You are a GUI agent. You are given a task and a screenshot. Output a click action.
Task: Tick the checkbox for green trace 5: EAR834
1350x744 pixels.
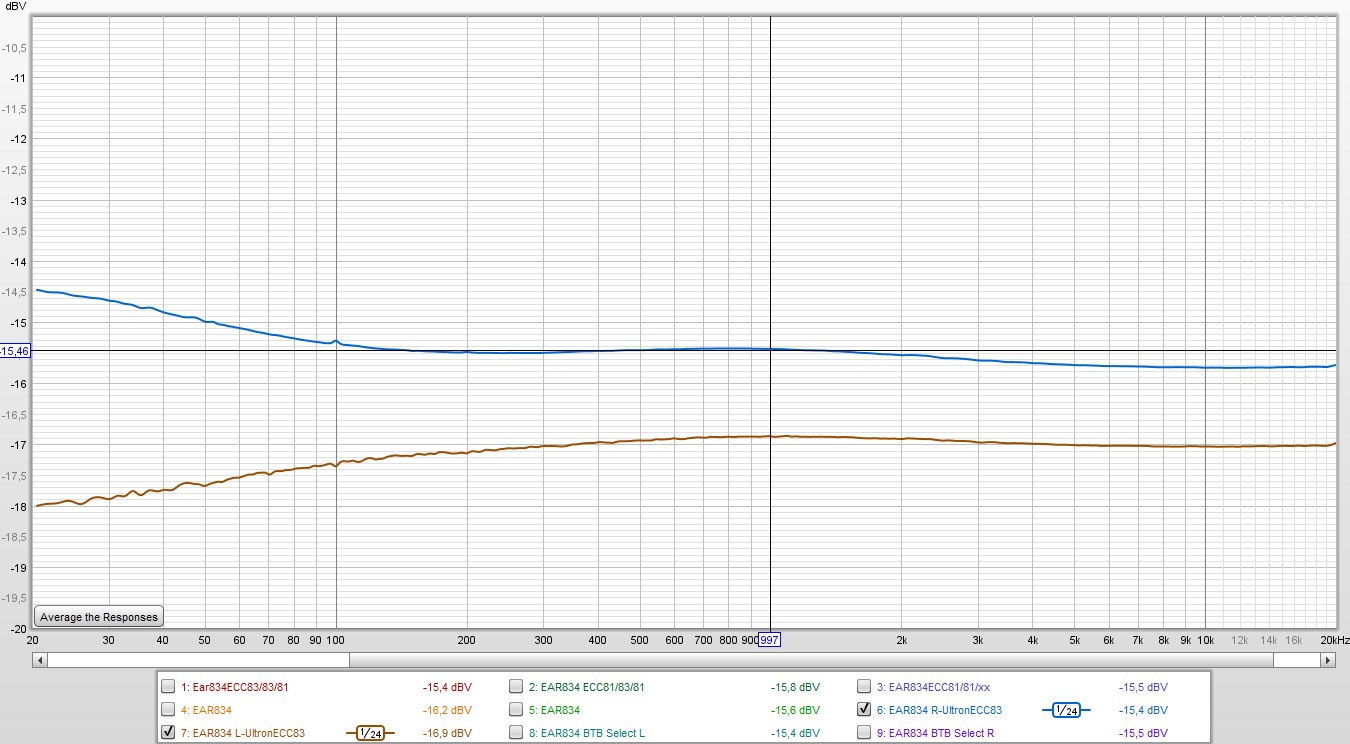click(x=515, y=710)
